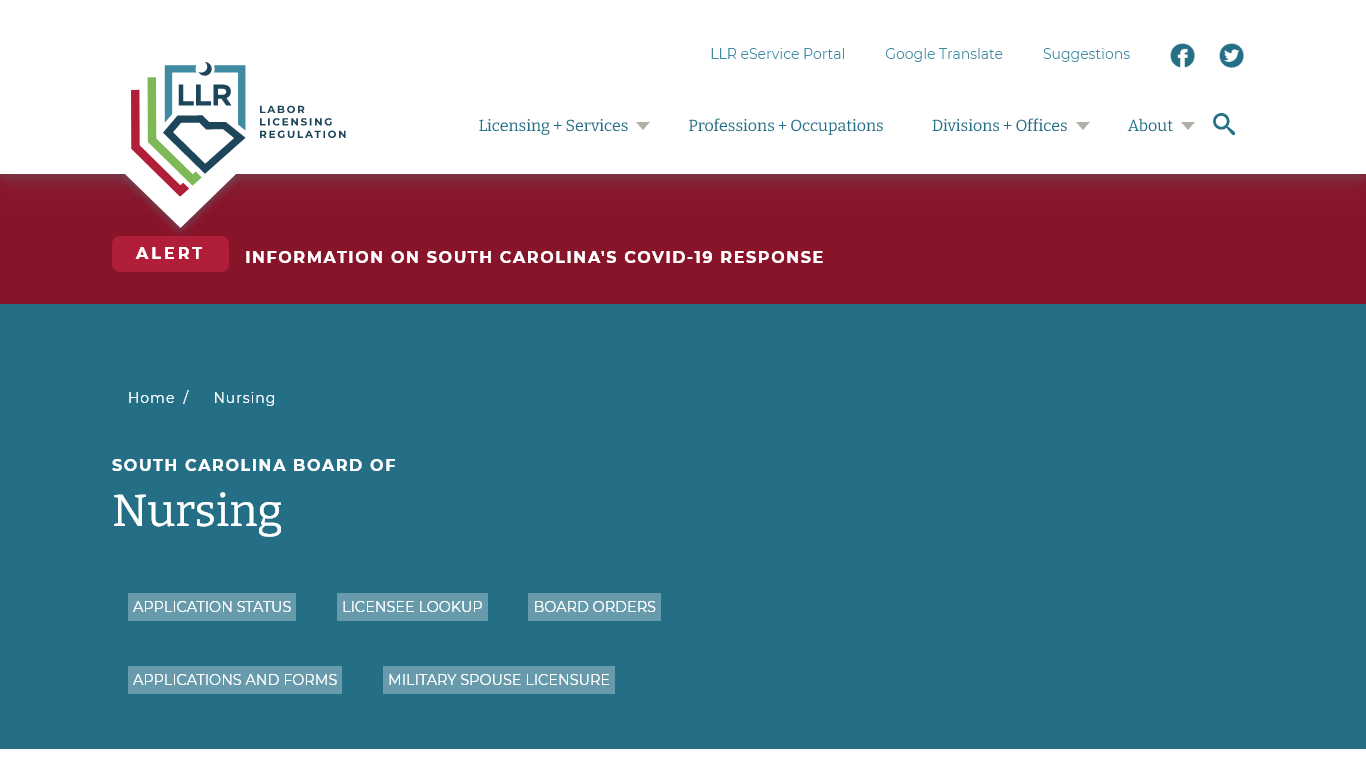
Task: Select the APPLICATION STATUS button
Action: pos(211,607)
